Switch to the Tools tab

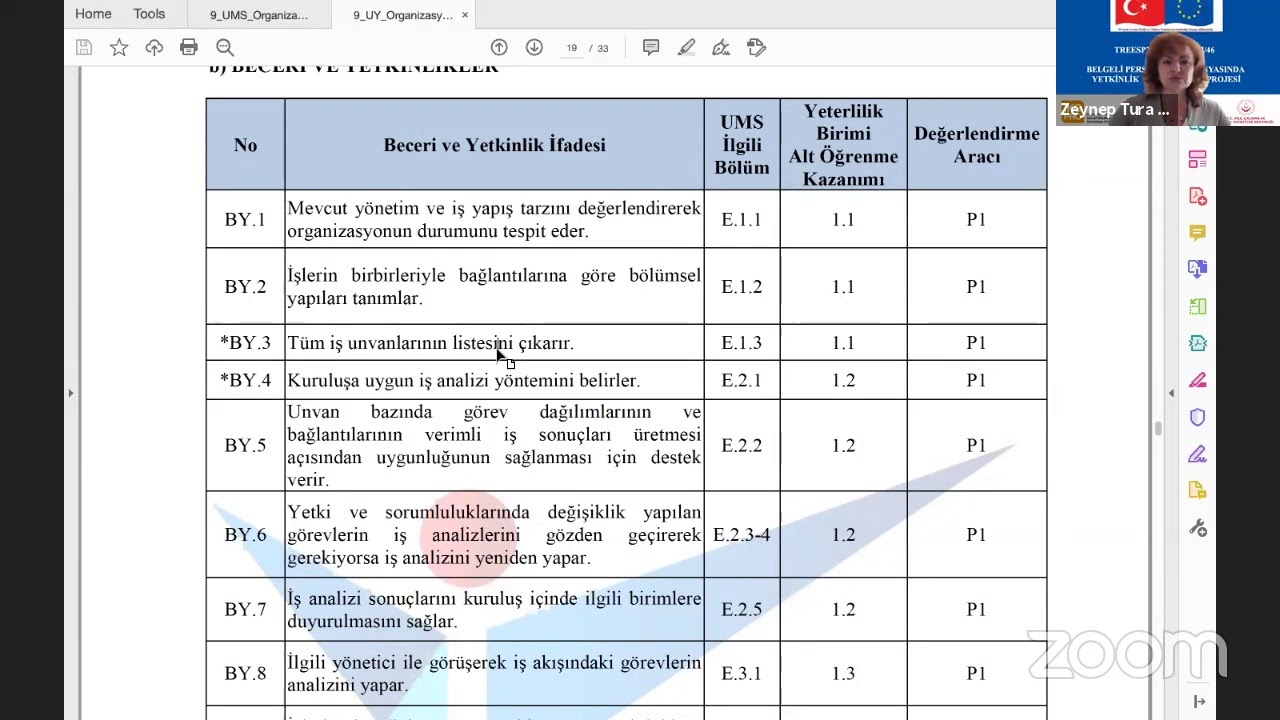[149, 14]
